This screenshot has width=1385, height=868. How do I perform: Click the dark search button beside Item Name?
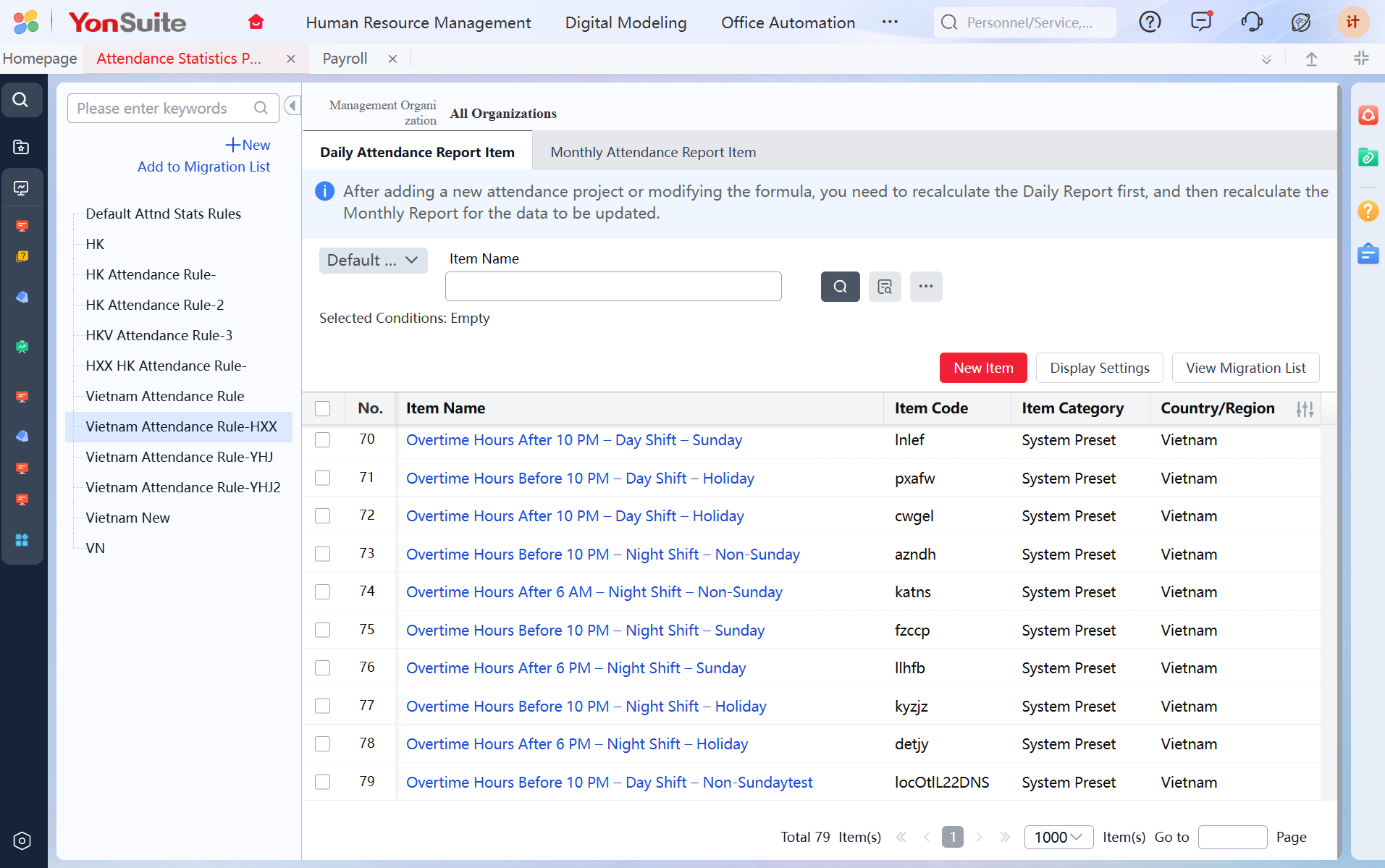(840, 287)
